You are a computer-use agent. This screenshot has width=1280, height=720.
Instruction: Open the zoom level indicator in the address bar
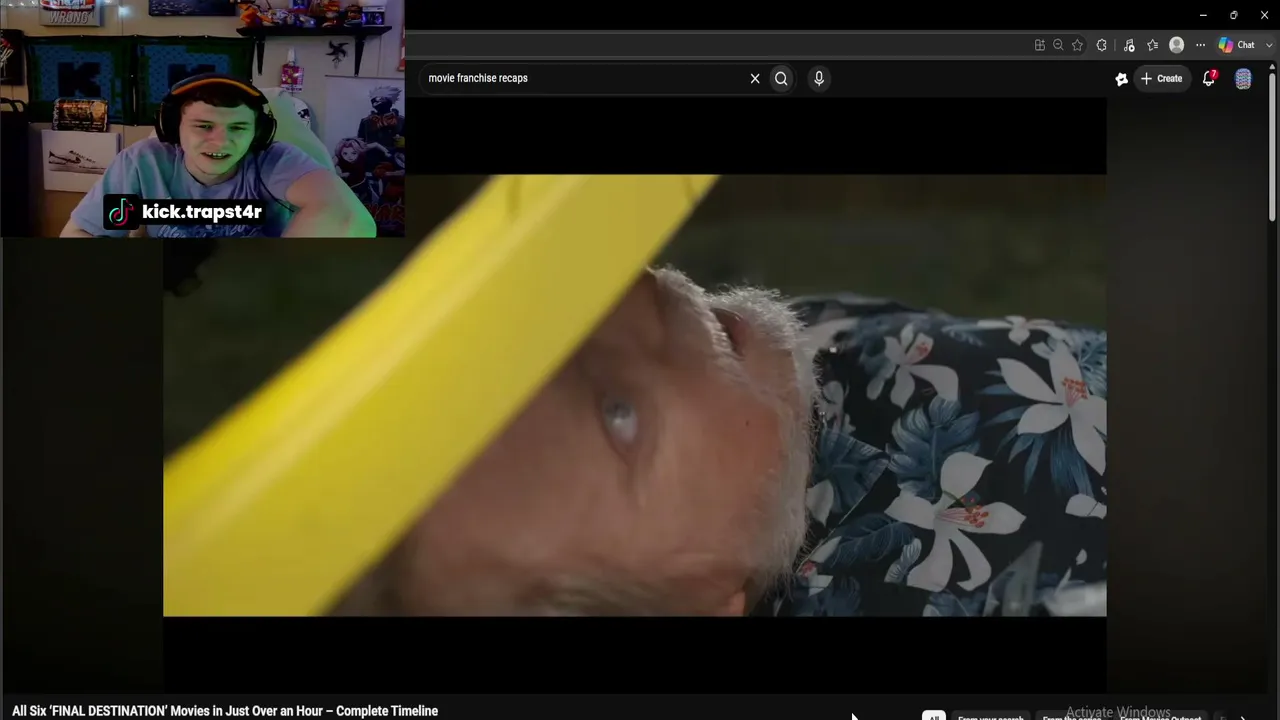click(x=1058, y=45)
